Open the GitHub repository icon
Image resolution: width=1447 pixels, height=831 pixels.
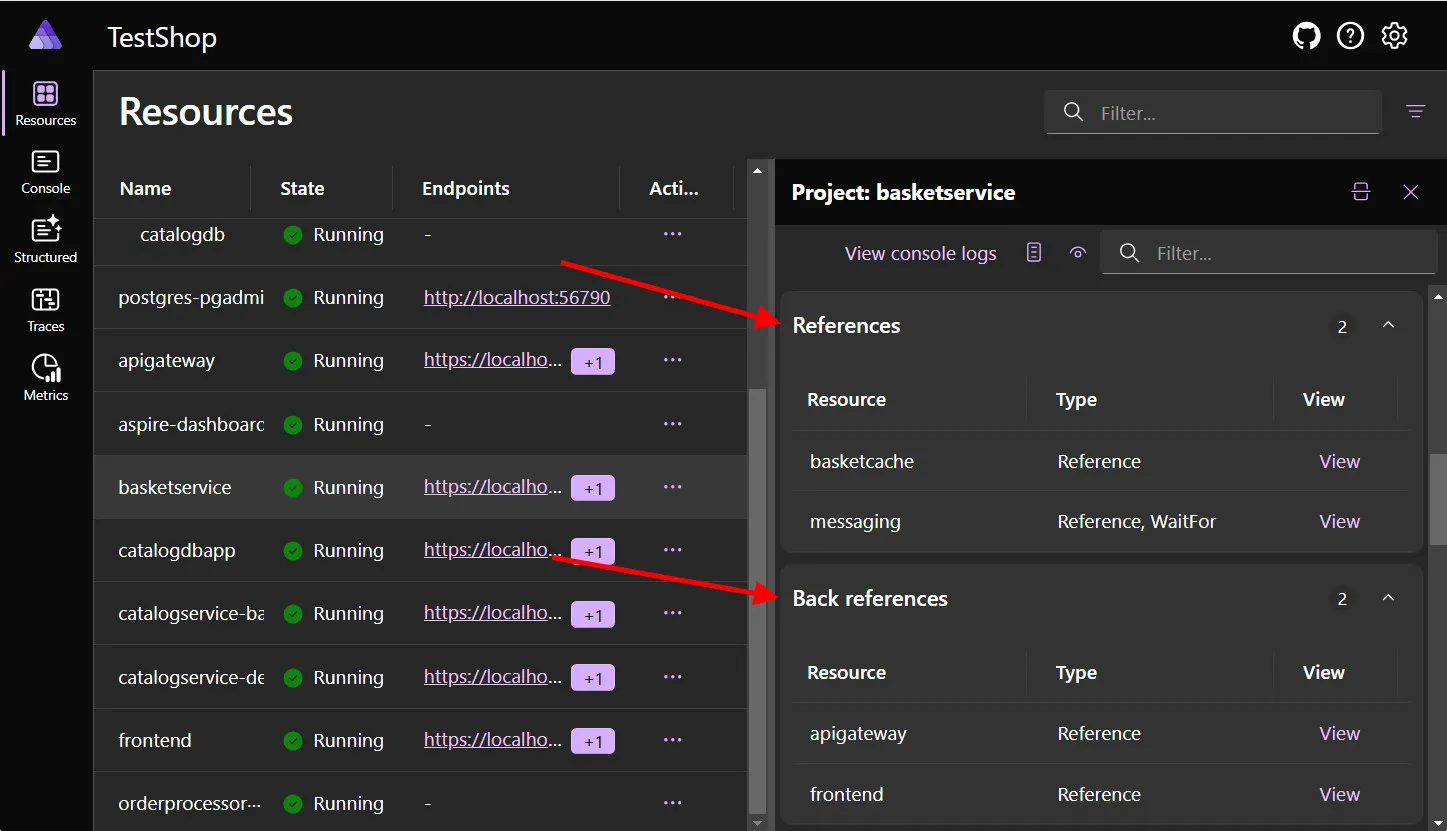tap(1306, 35)
